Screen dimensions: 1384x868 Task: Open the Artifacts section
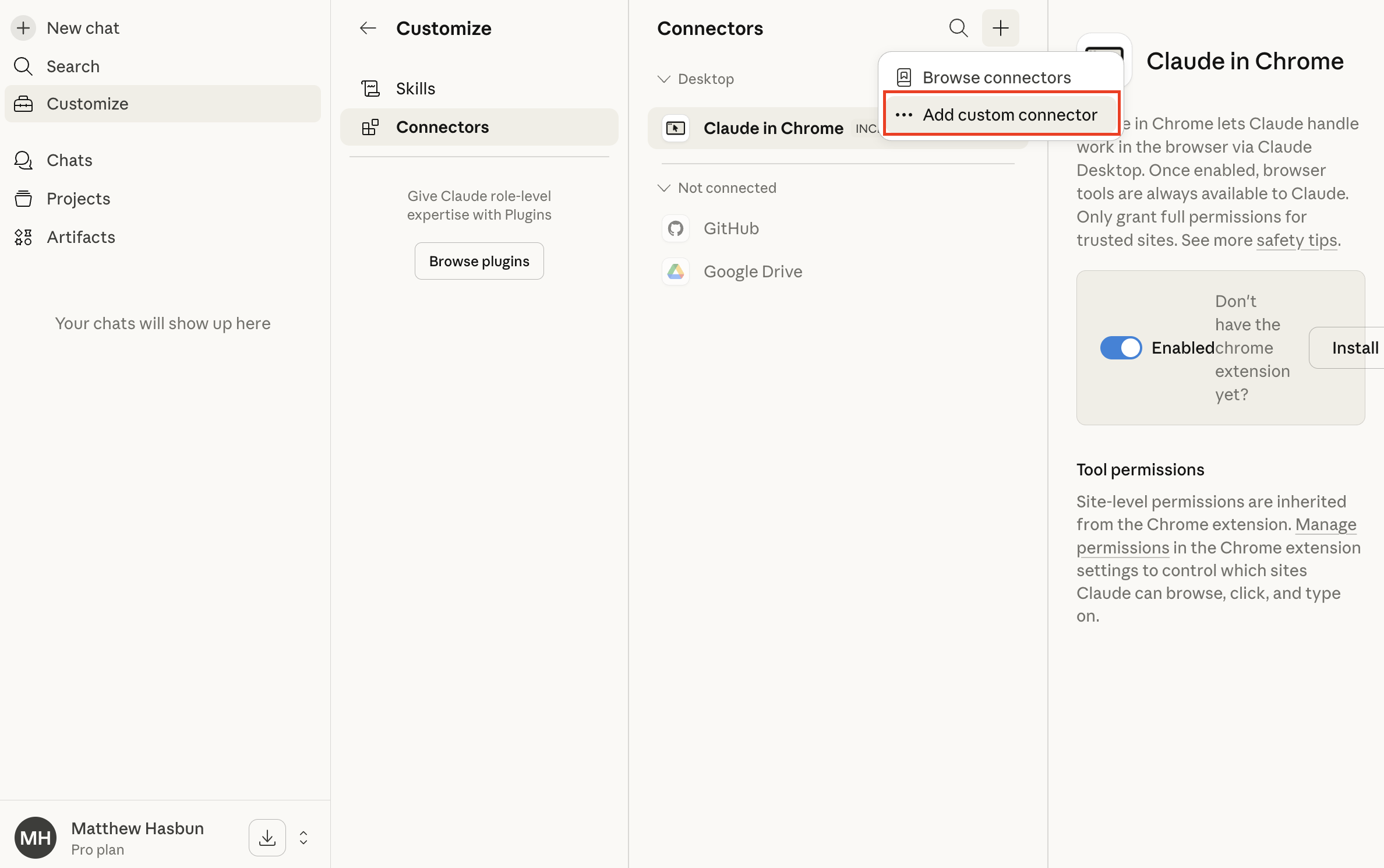[x=80, y=237]
